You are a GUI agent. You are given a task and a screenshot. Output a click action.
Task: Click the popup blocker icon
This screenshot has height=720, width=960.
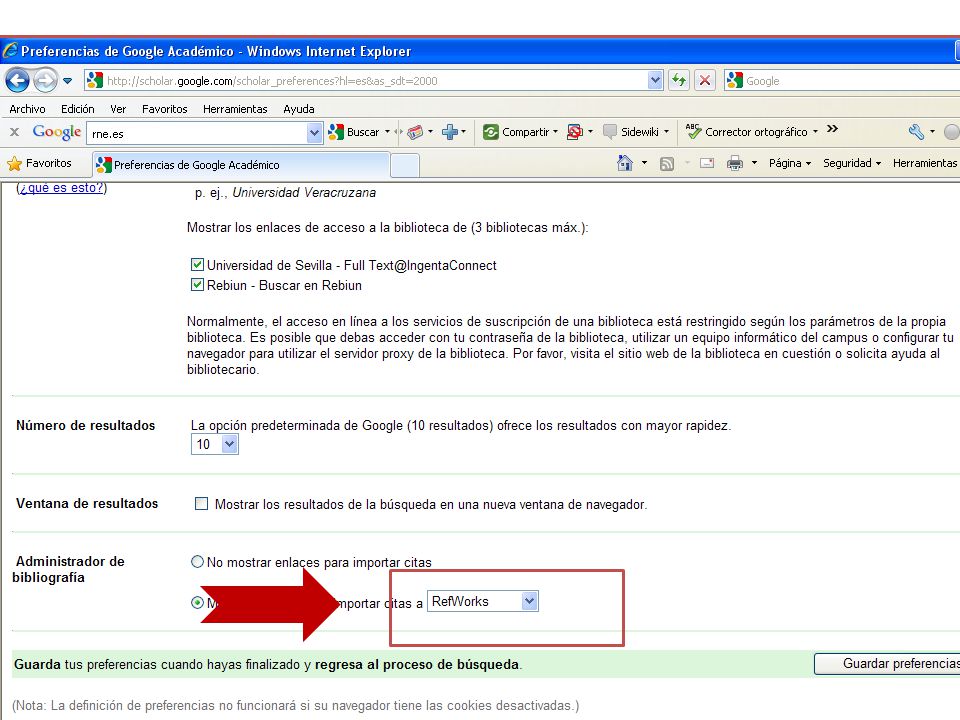pyautogui.click(x=574, y=132)
